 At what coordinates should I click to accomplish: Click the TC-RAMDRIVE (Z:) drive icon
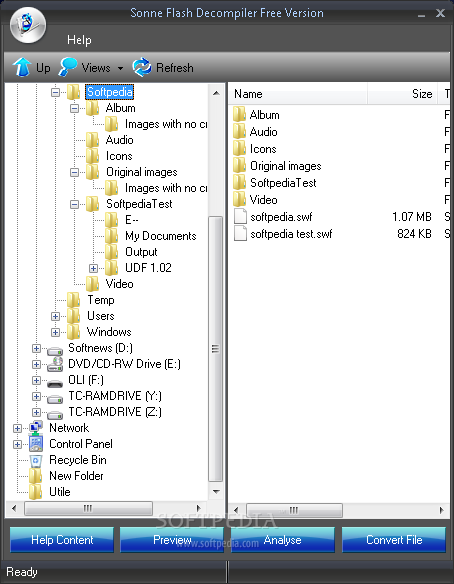55,415
